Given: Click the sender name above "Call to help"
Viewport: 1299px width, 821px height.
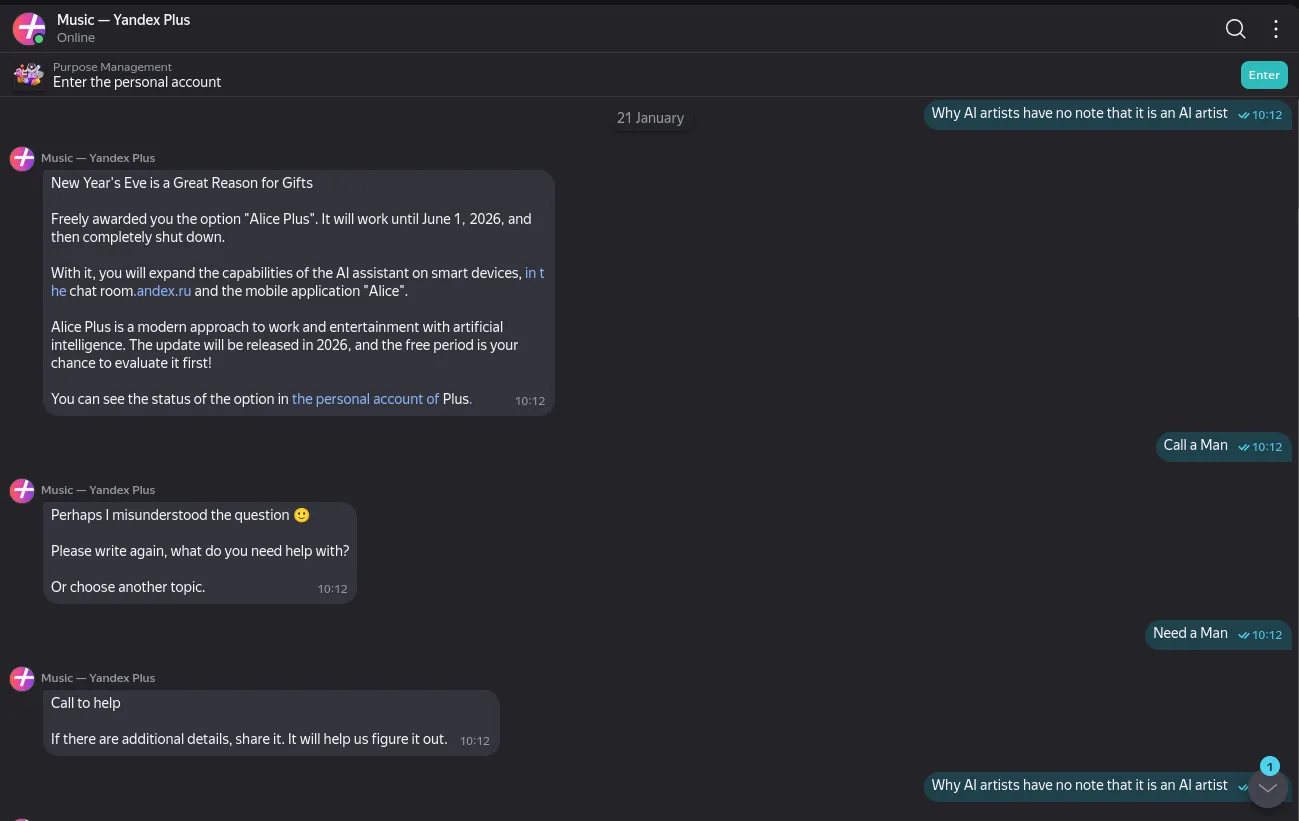Looking at the screenshot, I should (x=98, y=678).
